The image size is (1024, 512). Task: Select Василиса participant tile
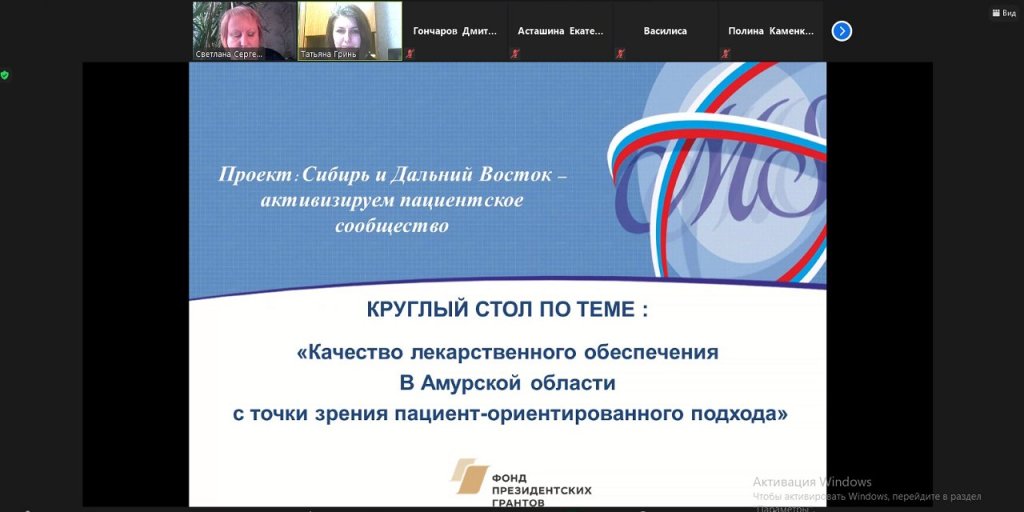[666, 31]
